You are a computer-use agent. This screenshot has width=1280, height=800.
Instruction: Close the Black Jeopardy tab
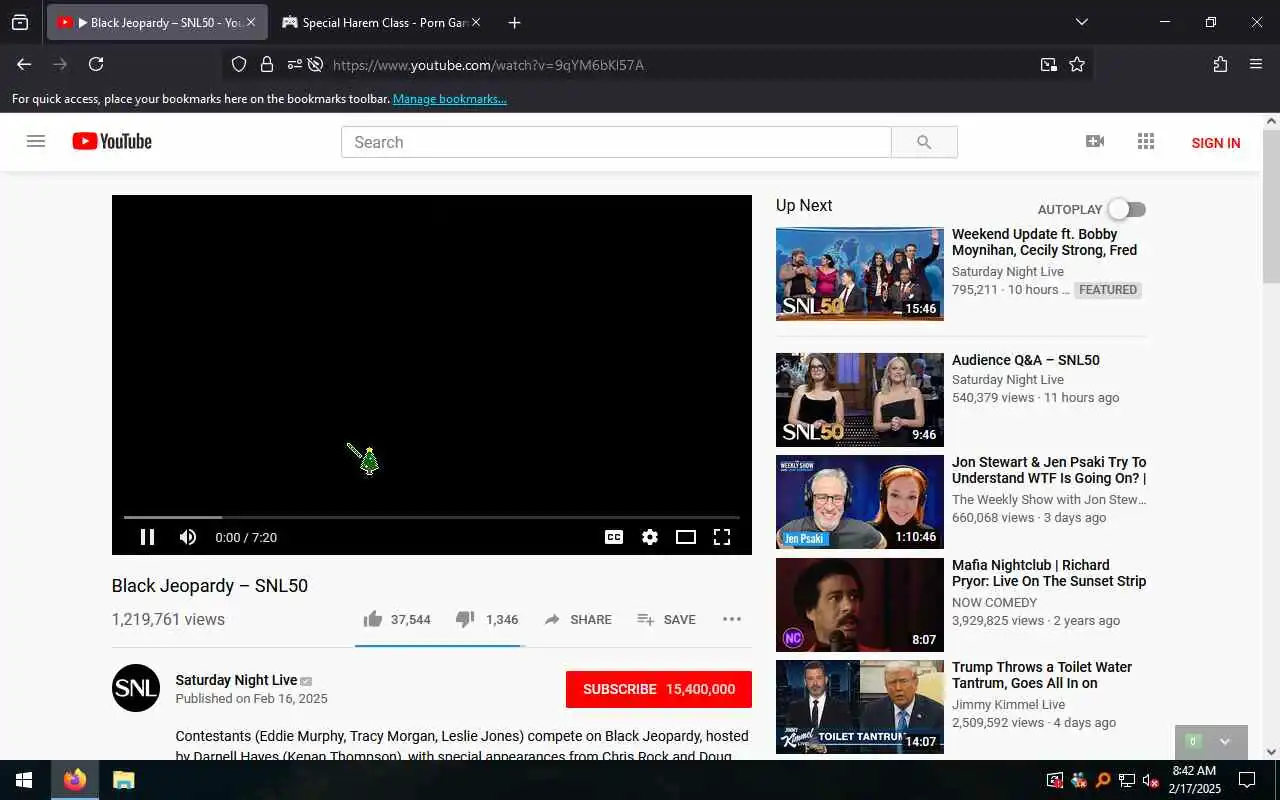251,22
